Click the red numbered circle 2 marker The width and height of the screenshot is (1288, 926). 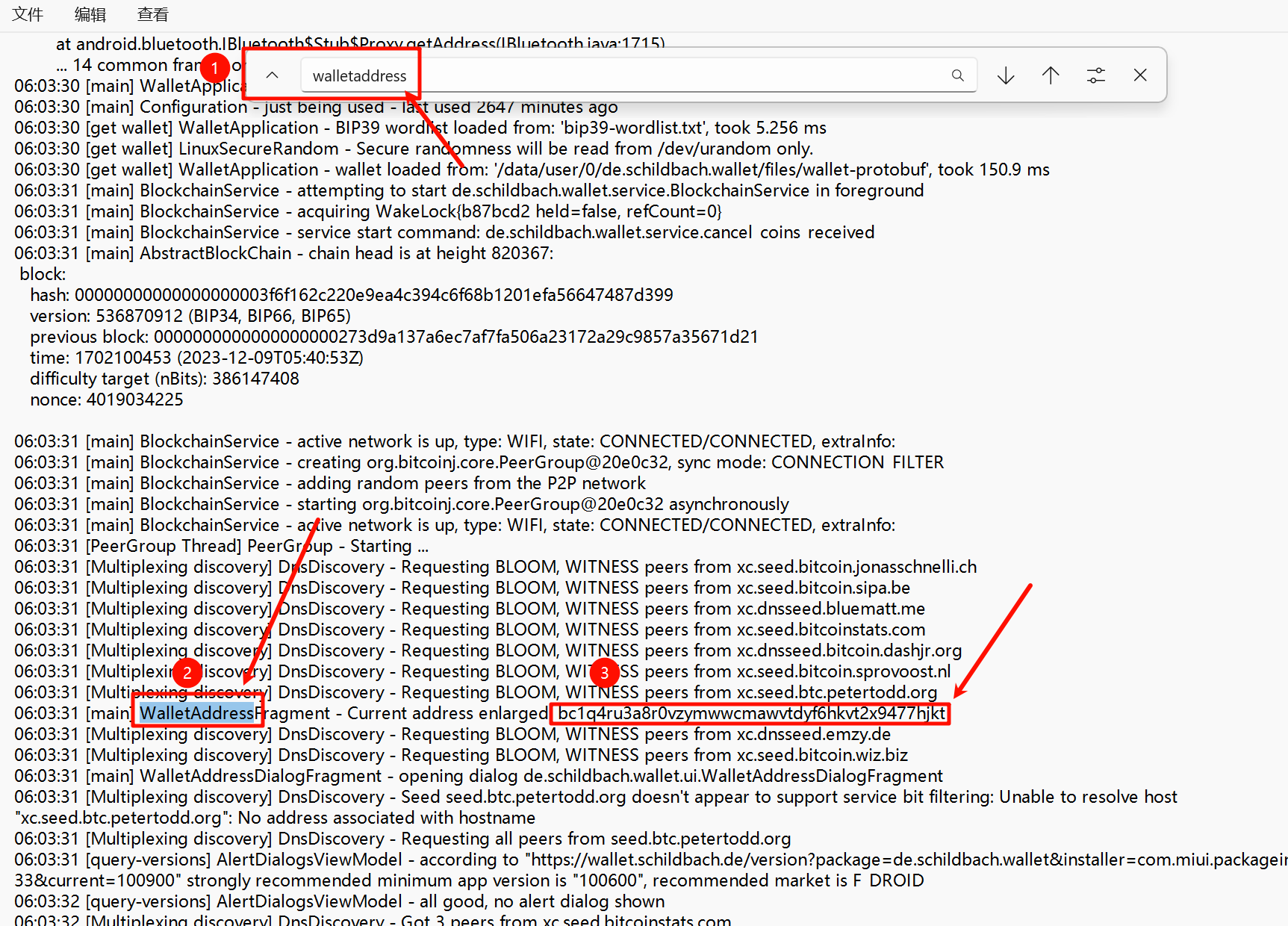coord(187,673)
